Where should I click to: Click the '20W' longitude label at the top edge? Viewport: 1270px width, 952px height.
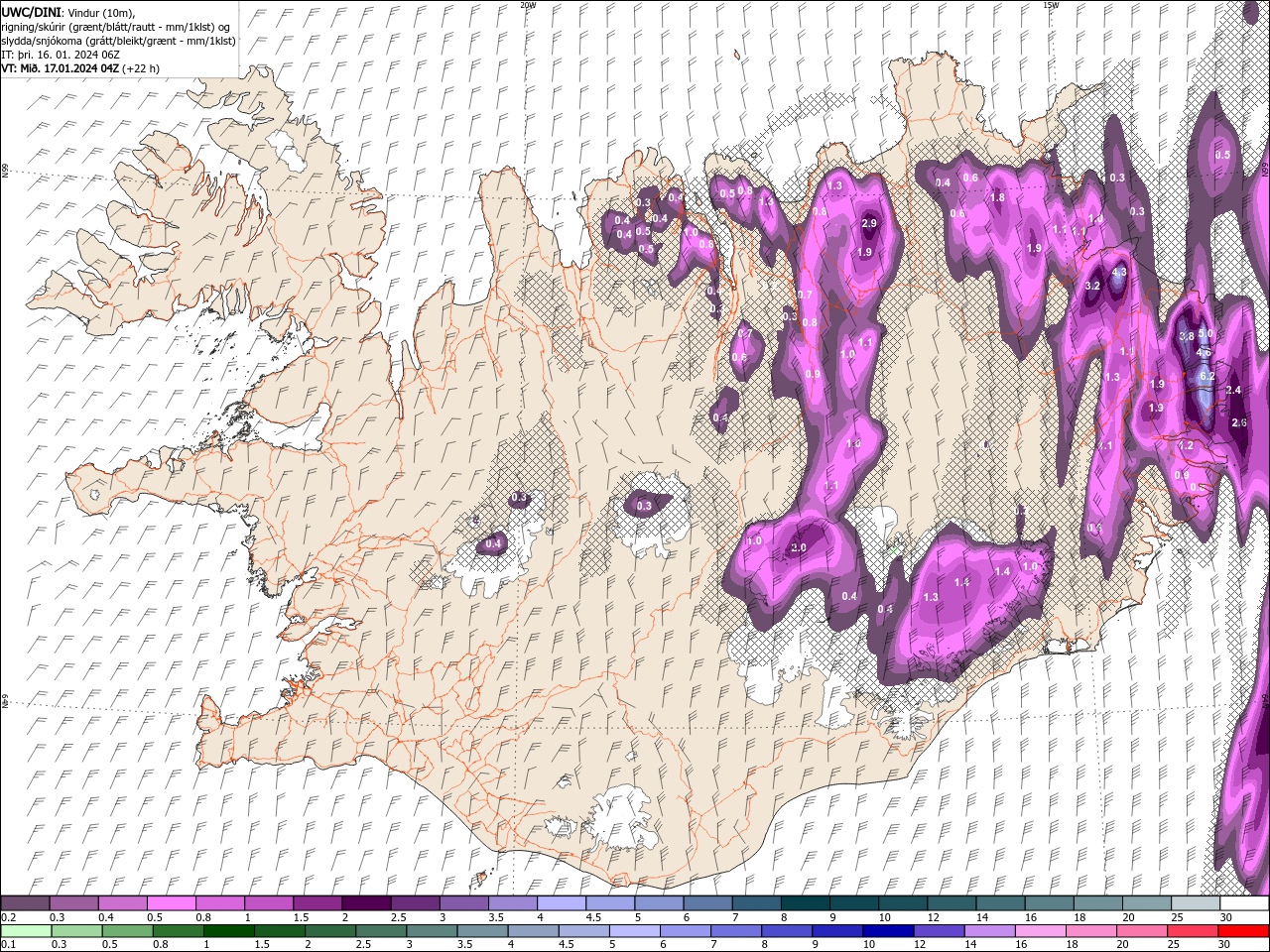529,5
